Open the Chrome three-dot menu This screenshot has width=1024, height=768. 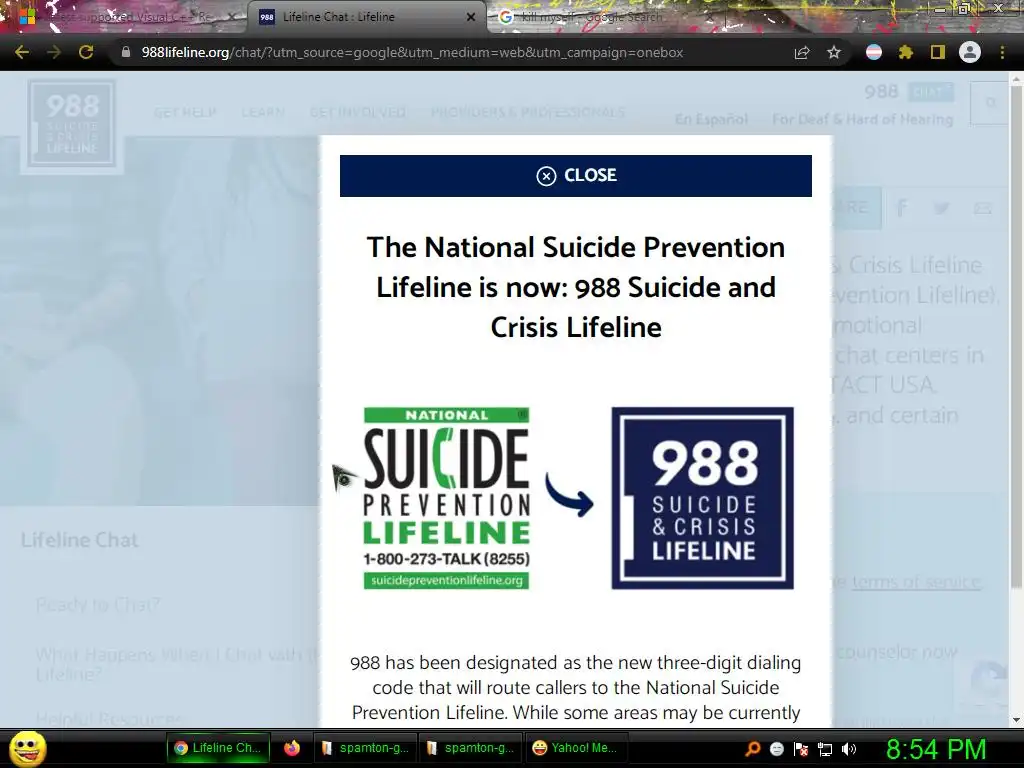pyautogui.click(x=1002, y=52)
